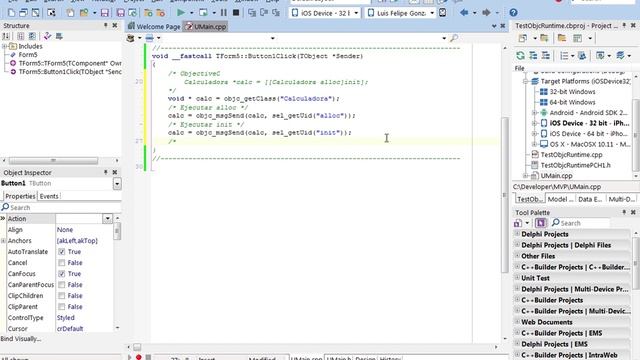The image size is (640, 360).
Task: Click the Structure panel sort alphabetically icon
Action: coord(6,36)
